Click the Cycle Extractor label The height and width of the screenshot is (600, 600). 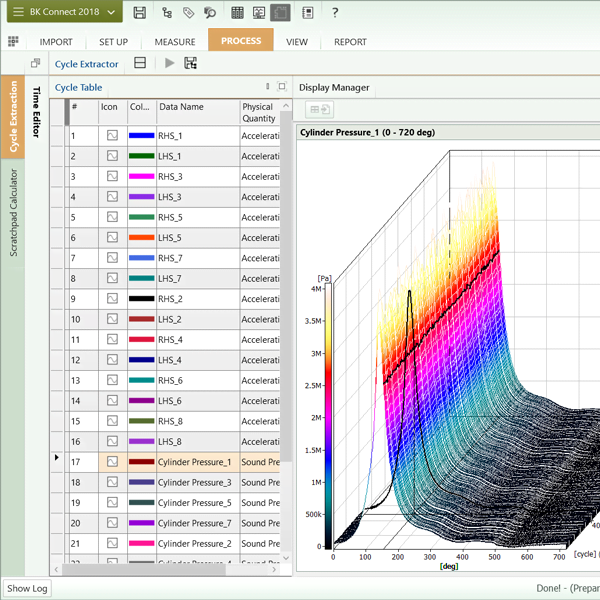click(86, 64)
